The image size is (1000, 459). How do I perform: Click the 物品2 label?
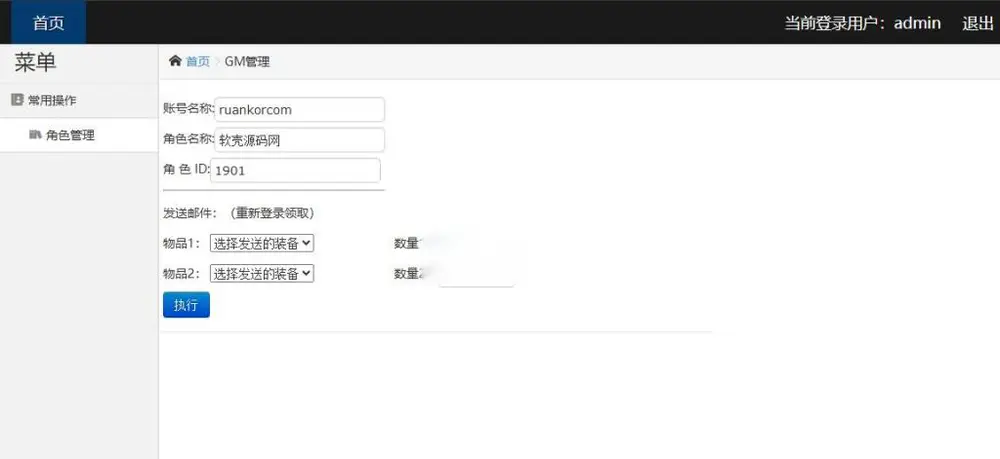click(182, 273)
